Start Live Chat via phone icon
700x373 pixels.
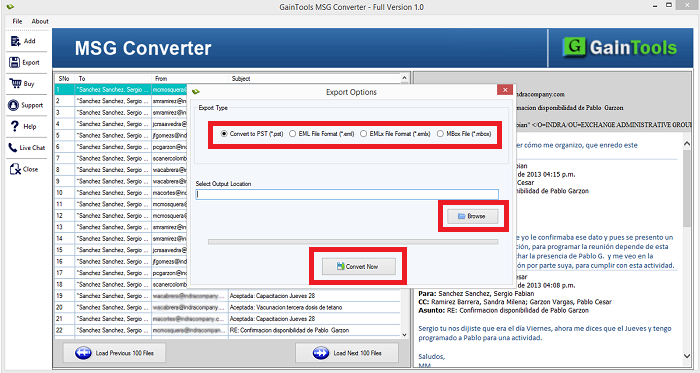(x=13, y=148)
